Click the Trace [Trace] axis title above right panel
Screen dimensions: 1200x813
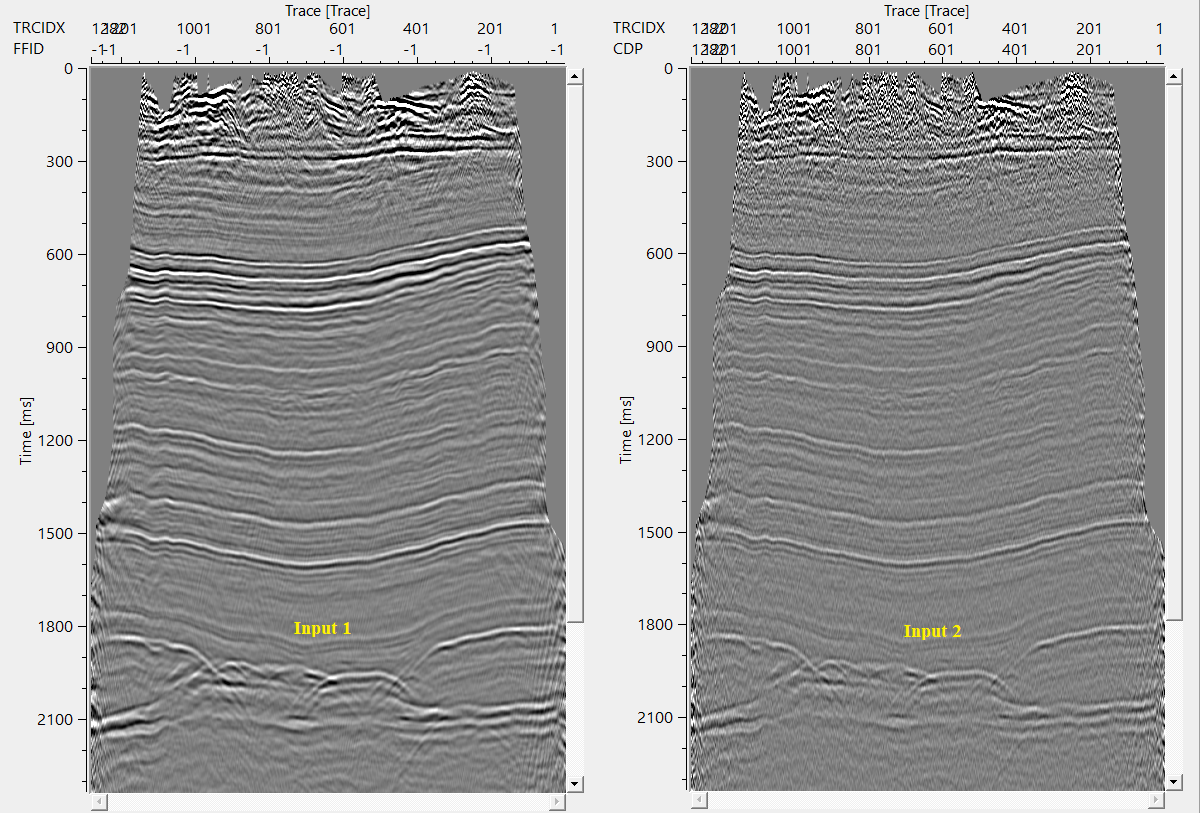[x=927, y=10]
